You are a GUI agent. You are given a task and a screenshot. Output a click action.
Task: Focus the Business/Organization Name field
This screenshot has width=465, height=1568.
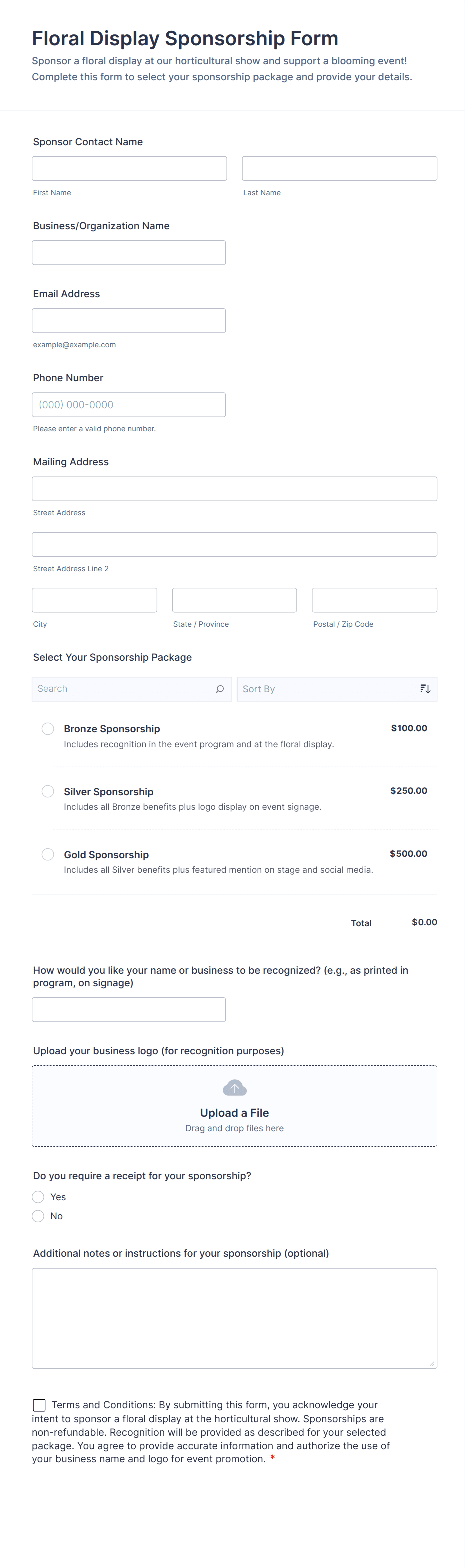pos(128,253)
